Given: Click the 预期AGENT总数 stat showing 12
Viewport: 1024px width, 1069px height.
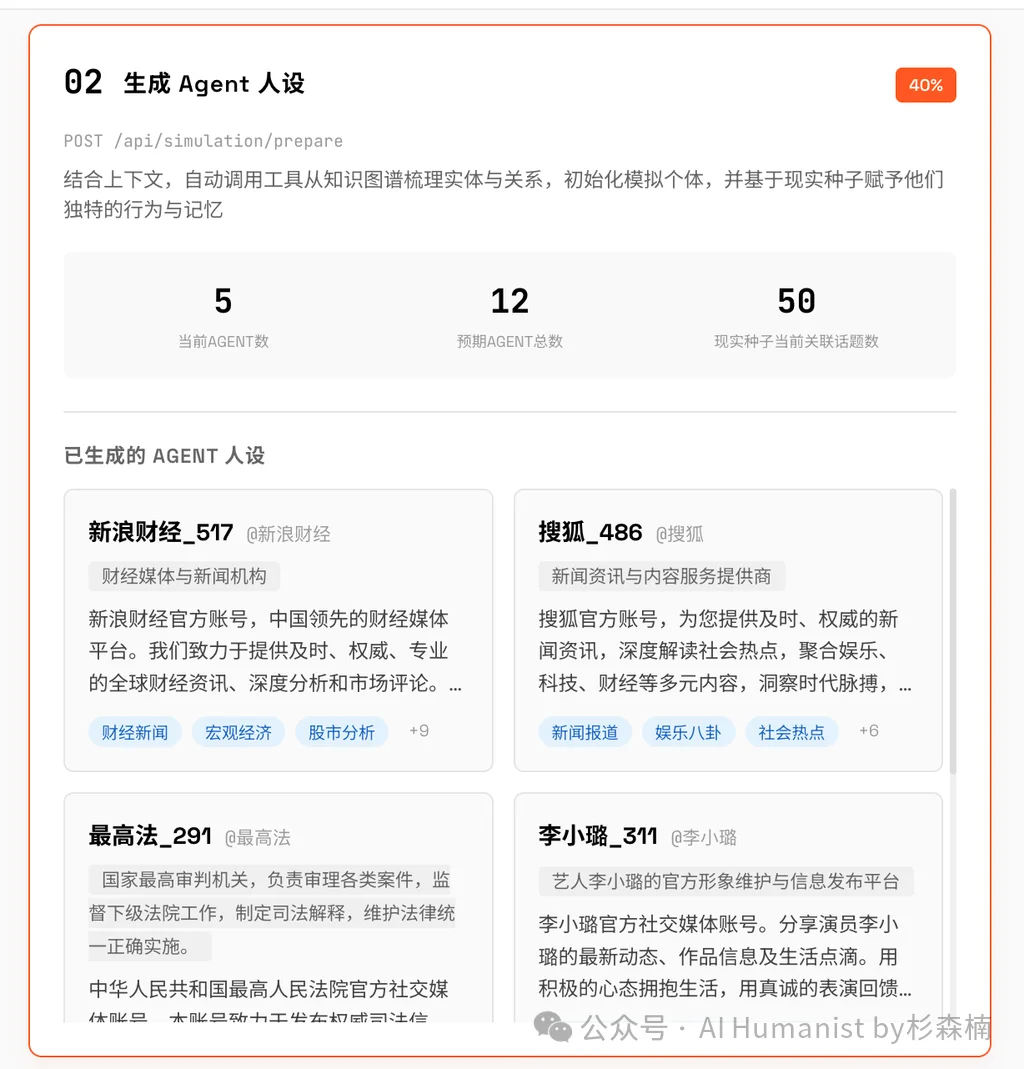Looking at the screenshot, I should click(x=509, y=315).
